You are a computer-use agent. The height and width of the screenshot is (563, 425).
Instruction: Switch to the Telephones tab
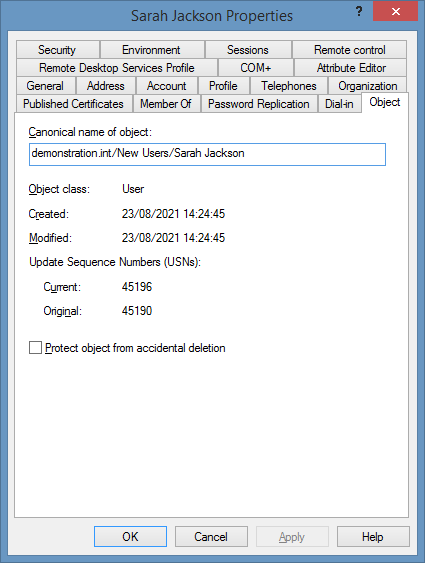point(289,85)
